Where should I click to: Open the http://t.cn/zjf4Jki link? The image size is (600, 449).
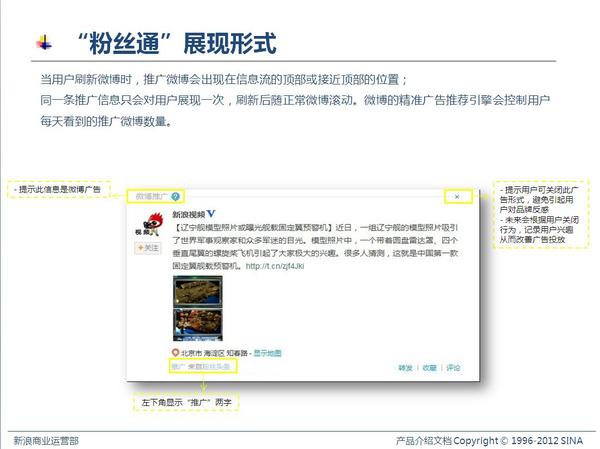point(275,266)
